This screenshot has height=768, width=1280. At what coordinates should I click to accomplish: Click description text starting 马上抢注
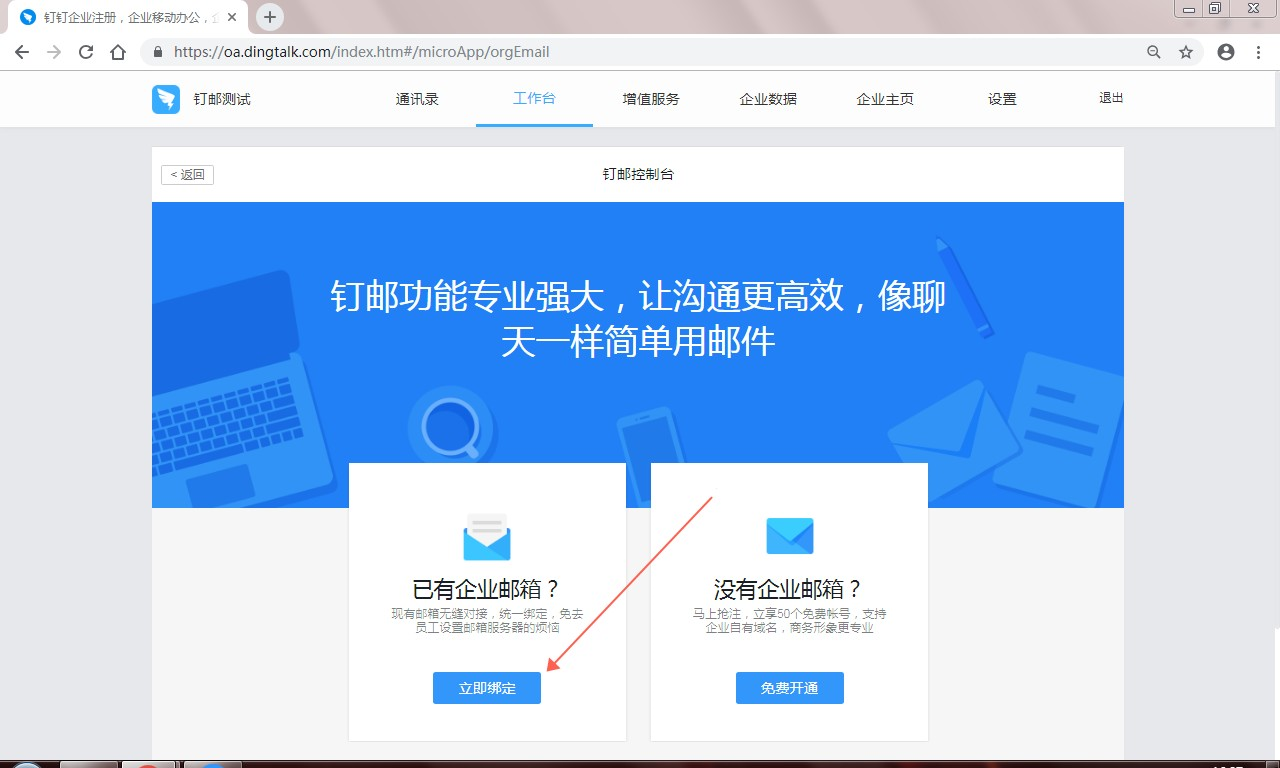pyautogui.click(x=789, y=620)
